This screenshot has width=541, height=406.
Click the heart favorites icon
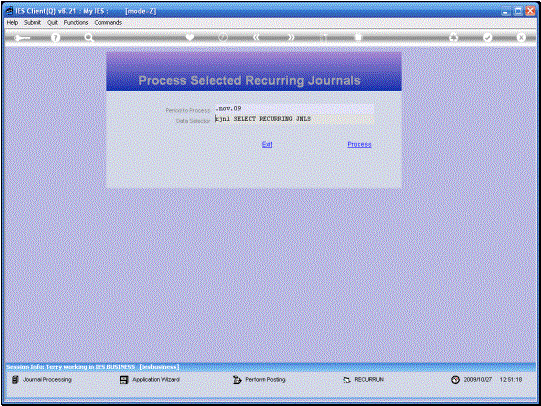point(190,37)
